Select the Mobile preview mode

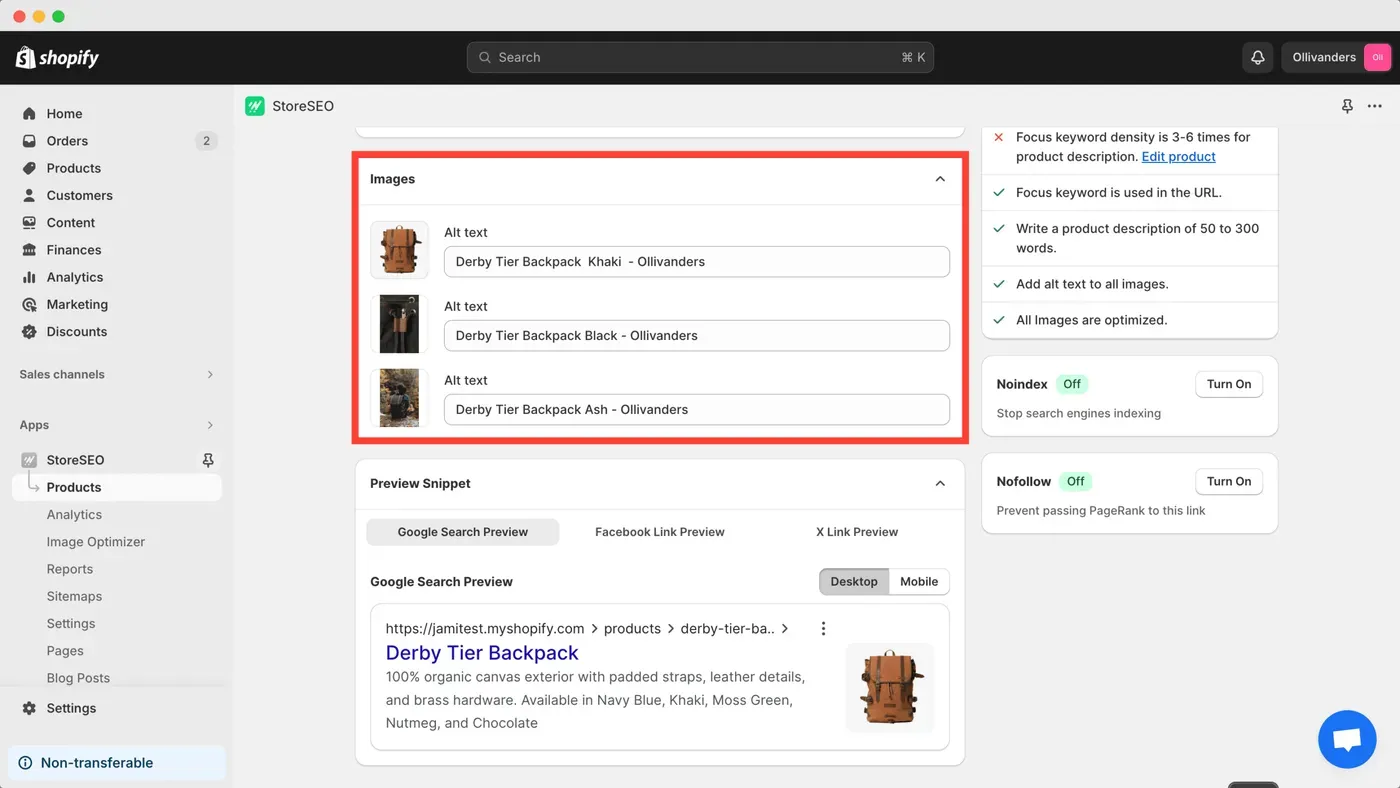coord(919,582)
